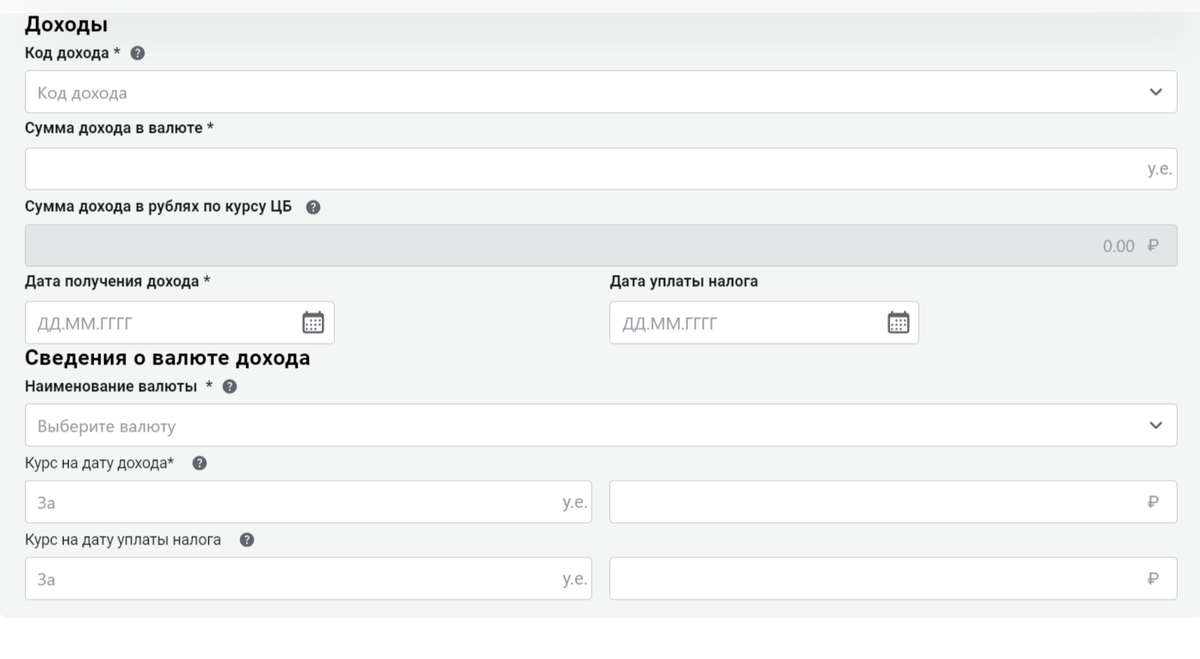Open calendar for Дата уплаты налога
This screenshot has height=659, width=1200.
[x=898, y=322]
